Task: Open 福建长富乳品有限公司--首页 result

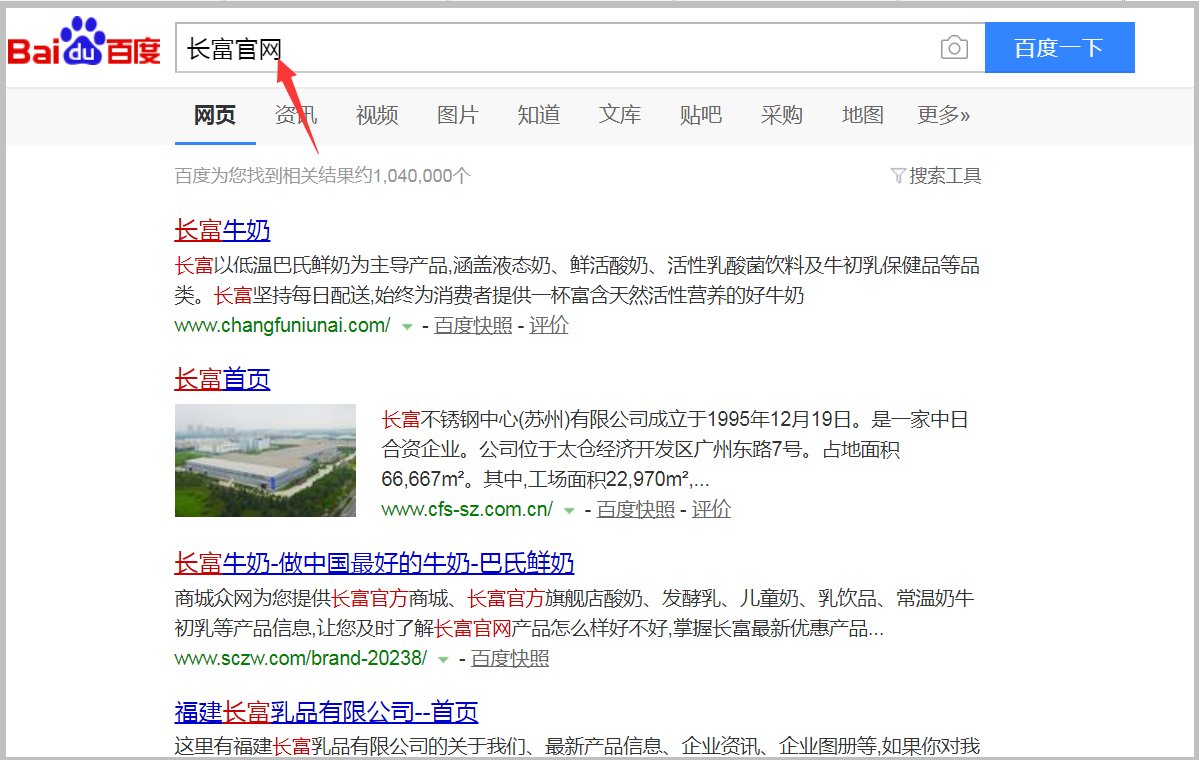Action: (x=325, y=712)
